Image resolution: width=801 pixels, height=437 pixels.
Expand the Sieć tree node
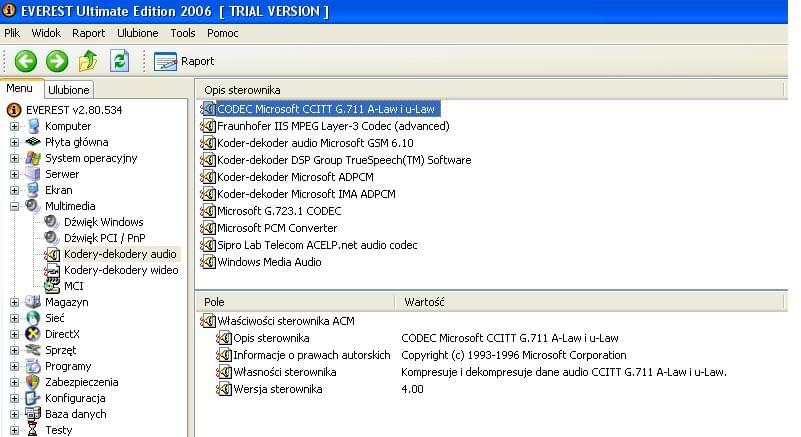click(x=14, y=318)
